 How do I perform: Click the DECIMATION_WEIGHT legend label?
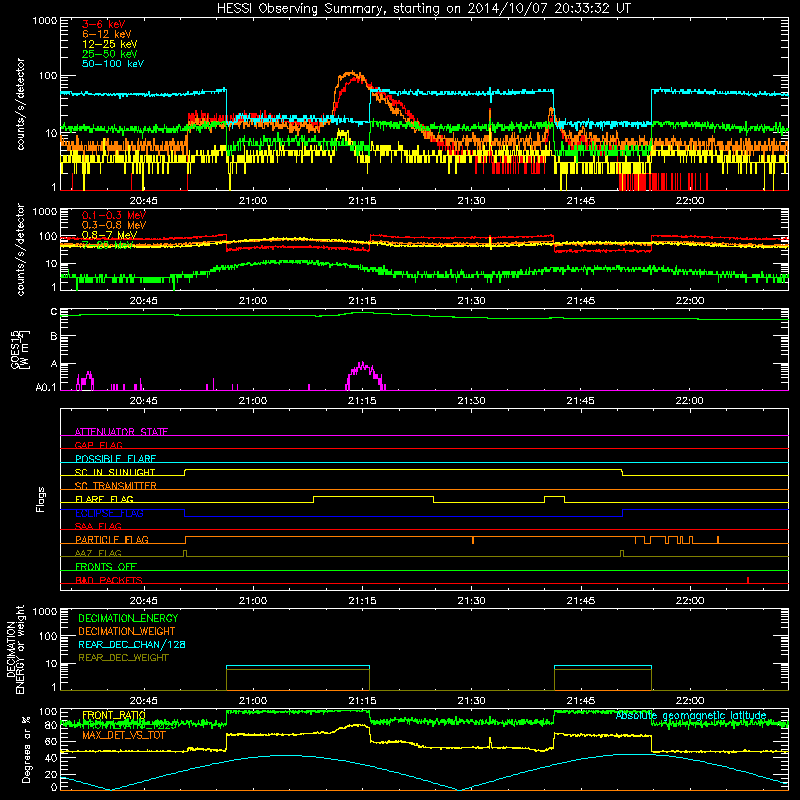click(x=127, y=631)
